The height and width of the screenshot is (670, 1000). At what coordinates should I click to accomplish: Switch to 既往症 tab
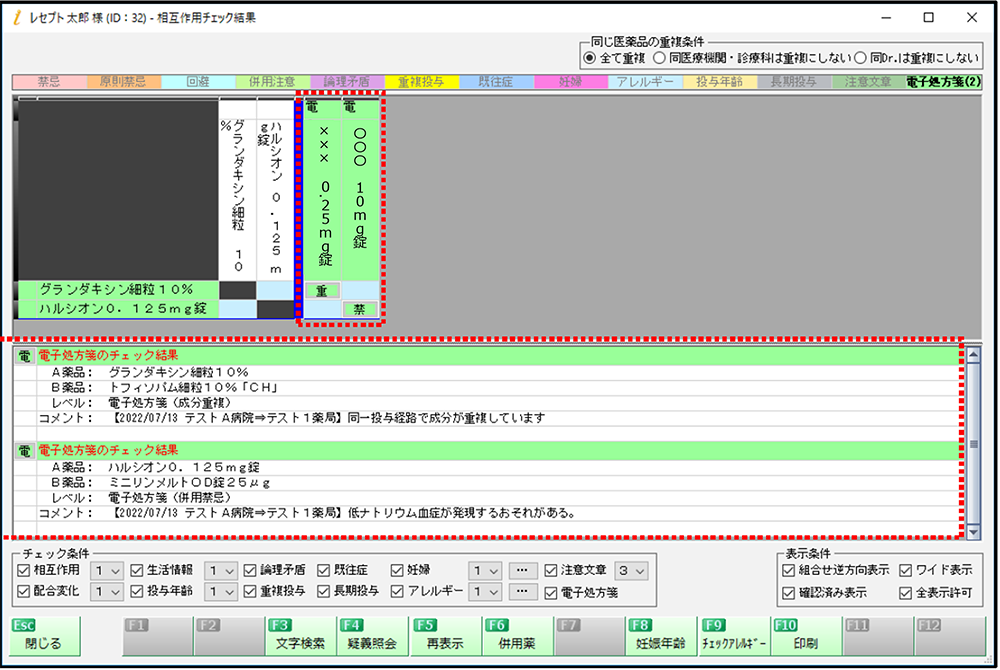tap(497, 82)
